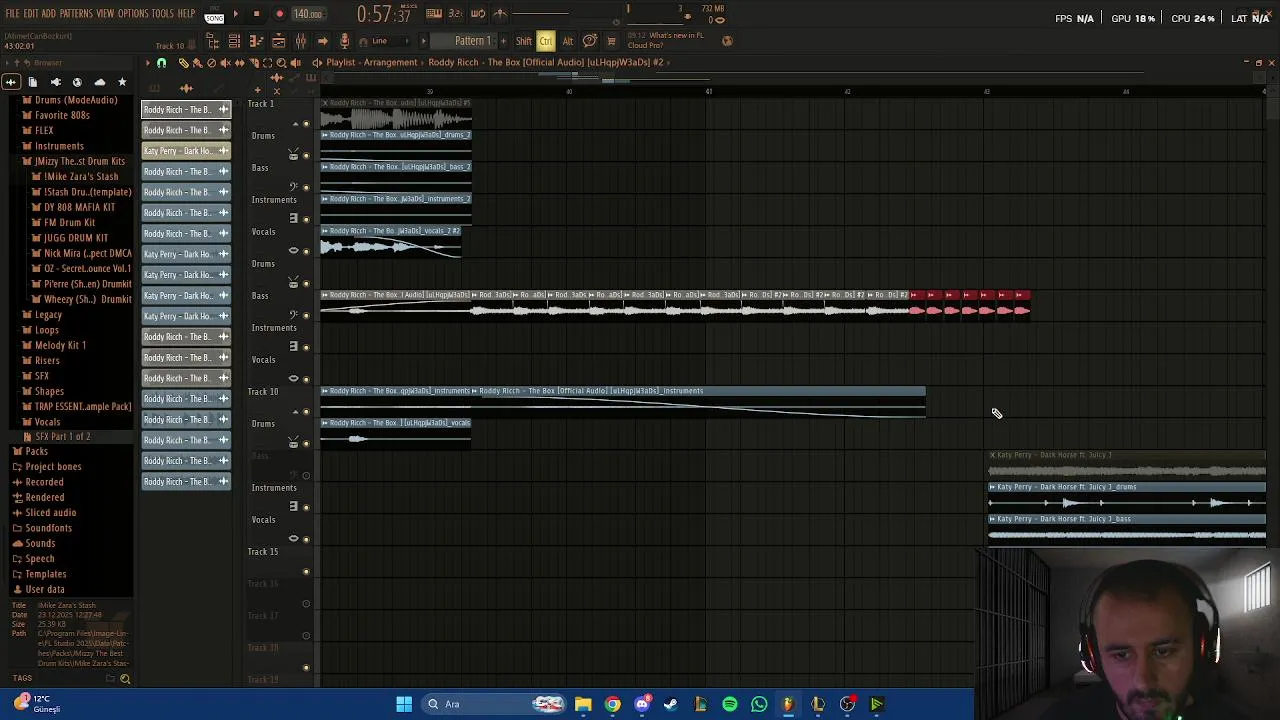1280x720 pixels.
Task: Select the Slip tool in the playlist toolbar
Action: pos(239,63)
